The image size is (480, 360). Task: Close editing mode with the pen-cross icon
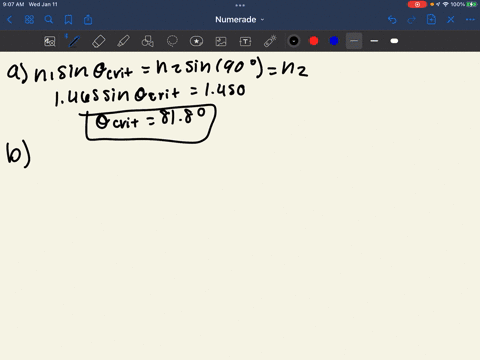451,20
